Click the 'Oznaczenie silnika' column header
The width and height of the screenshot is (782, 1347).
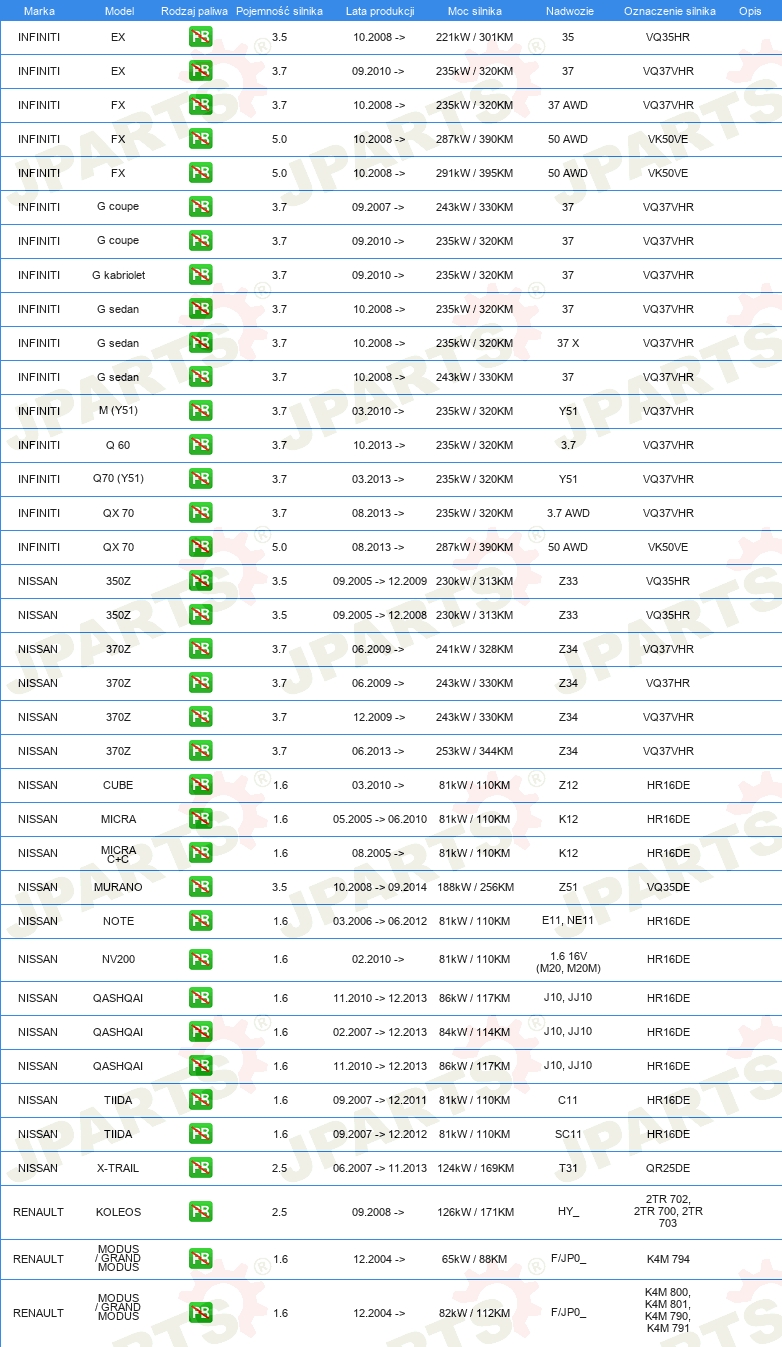pyautogui.click(x=668, y=11)
